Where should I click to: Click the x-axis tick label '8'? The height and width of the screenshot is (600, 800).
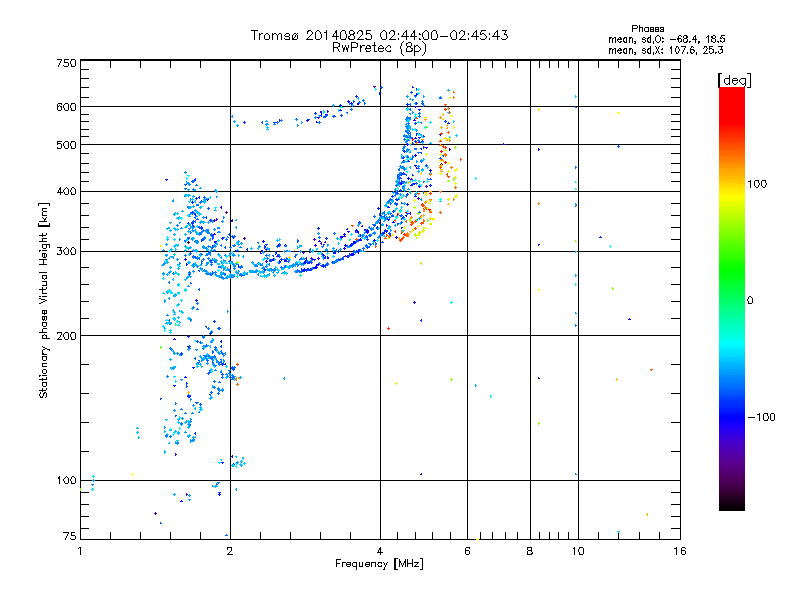530,551
